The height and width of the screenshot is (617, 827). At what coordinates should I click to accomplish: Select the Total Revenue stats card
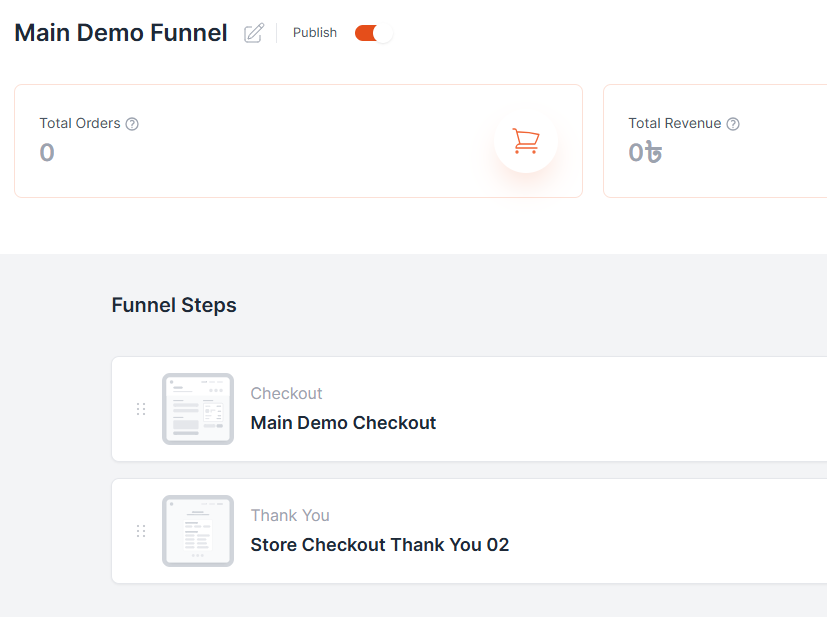pyautogui.click(x=715, y=141)
